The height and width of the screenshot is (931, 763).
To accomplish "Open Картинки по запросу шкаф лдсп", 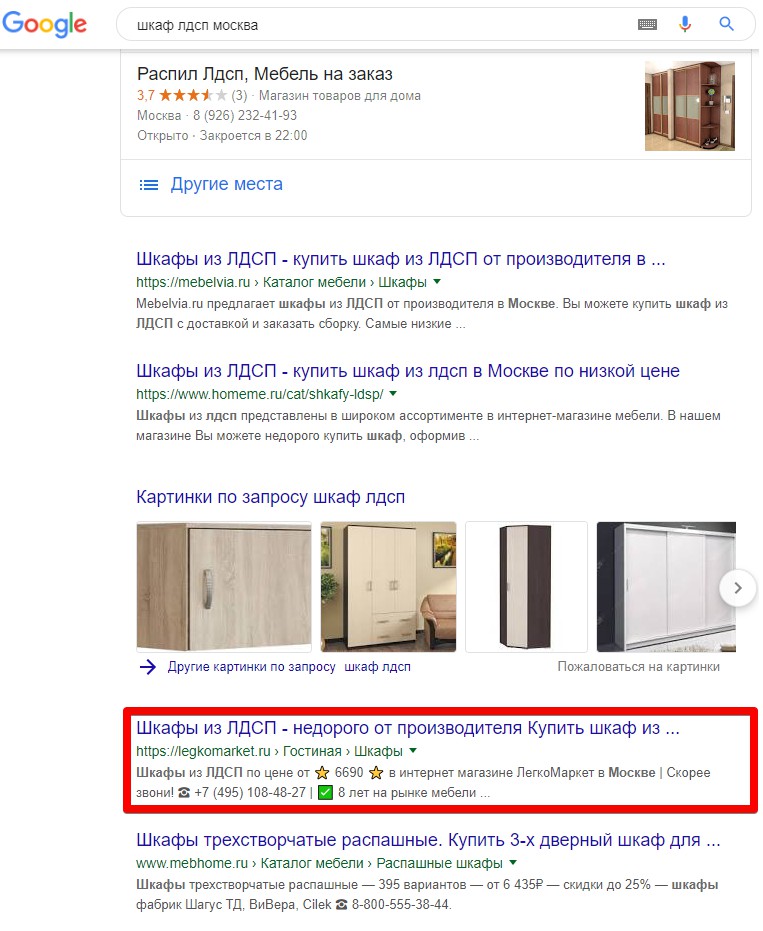I will pos(270,497).
